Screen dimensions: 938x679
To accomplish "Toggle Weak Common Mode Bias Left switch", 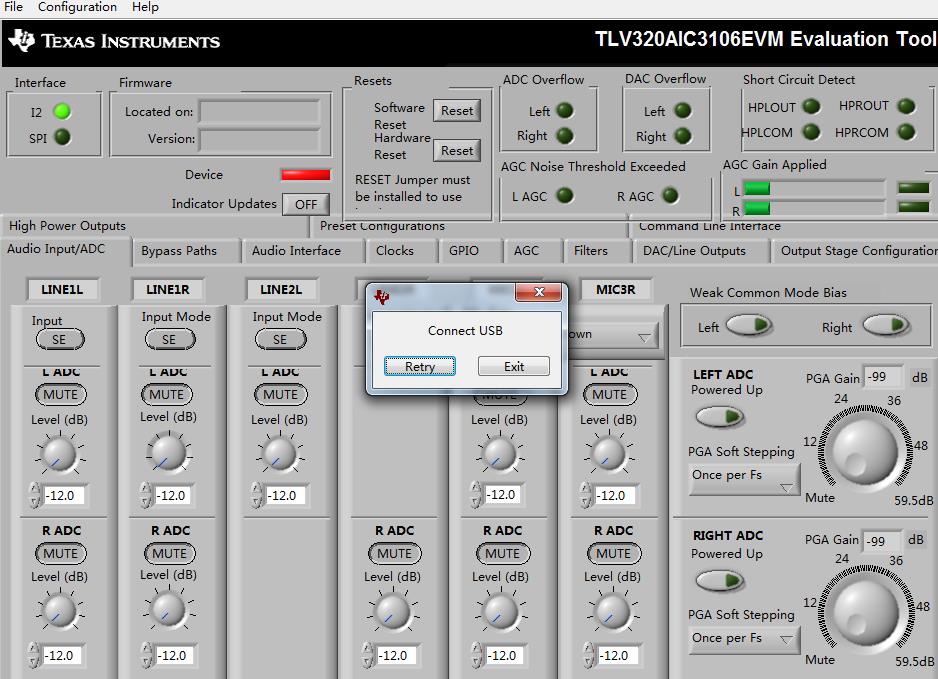I will pyautogui.click(x=748, y=325).
